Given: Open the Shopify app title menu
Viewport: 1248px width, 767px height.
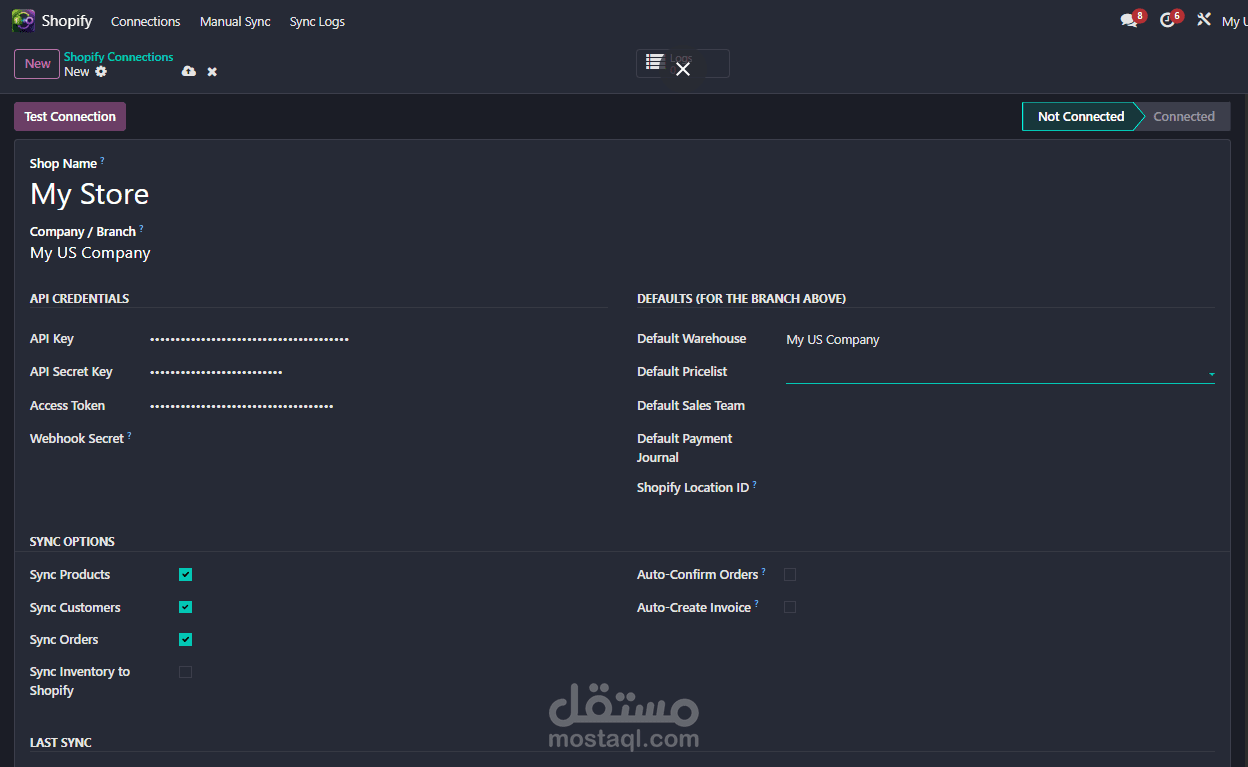Looking at the screenshot, I should pyautogui.click(x=67, y=21).
